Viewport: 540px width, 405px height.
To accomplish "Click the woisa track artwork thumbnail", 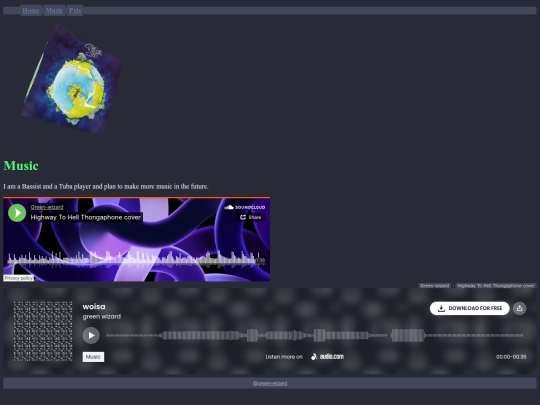I will 43,331.
